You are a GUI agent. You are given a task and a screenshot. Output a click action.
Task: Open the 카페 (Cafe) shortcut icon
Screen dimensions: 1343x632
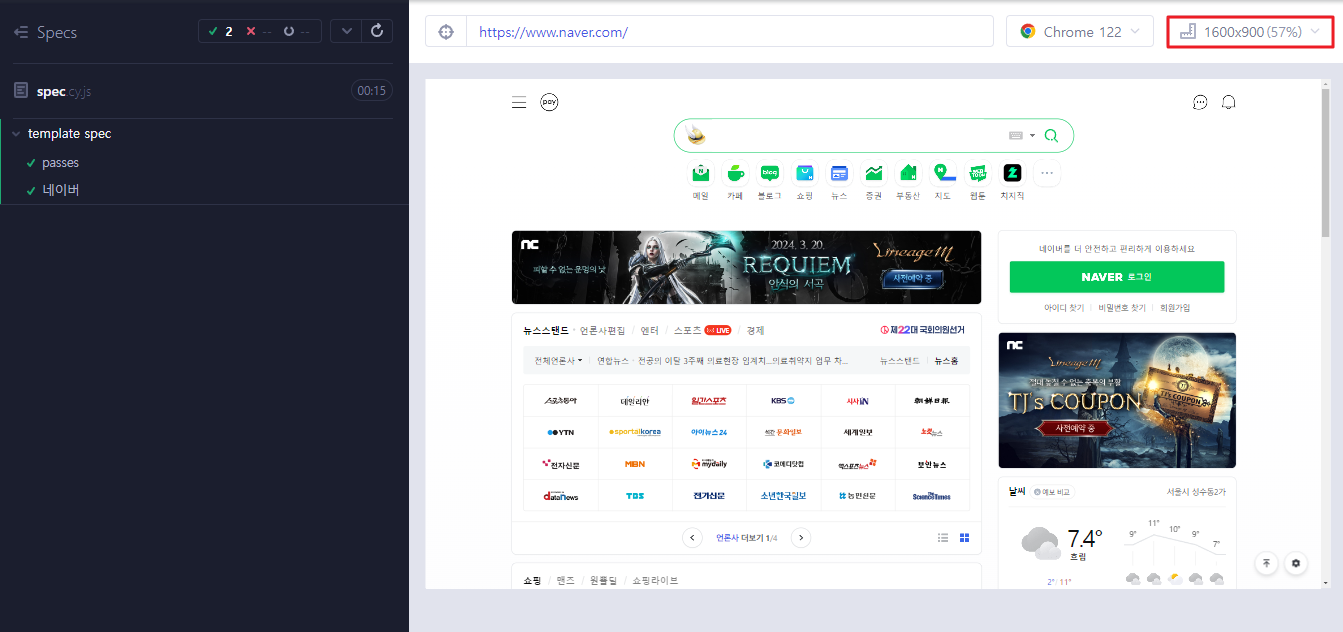tap(735, 173)
